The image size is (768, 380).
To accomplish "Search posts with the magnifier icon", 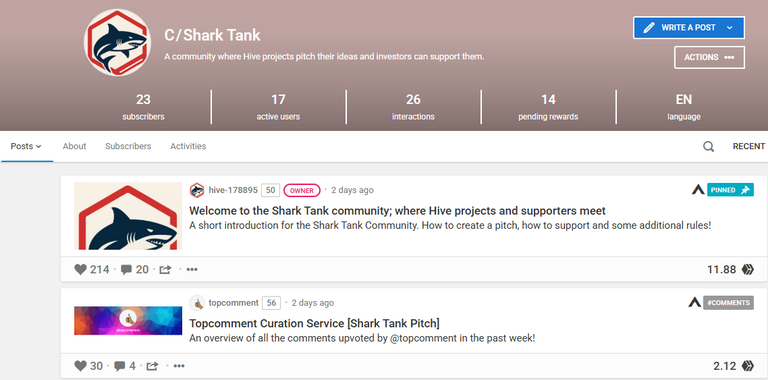I will tap(708, 146).
